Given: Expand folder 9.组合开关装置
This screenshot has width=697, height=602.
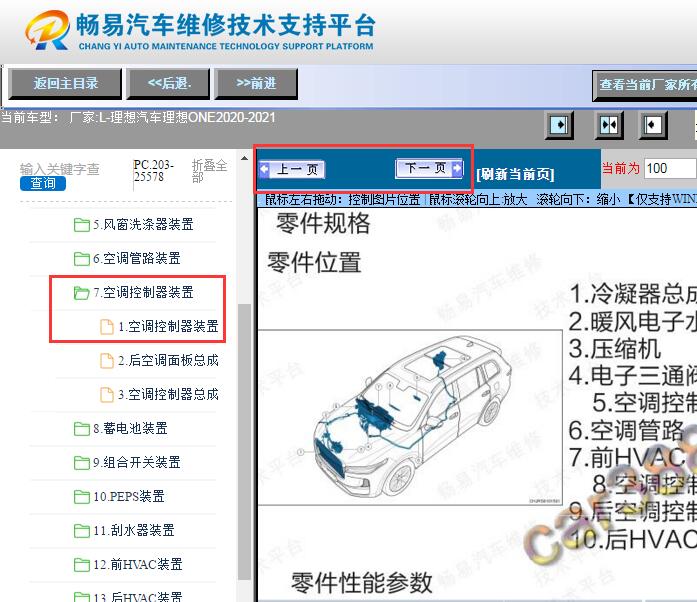Looking at the screenshot, I should [137, 462].
